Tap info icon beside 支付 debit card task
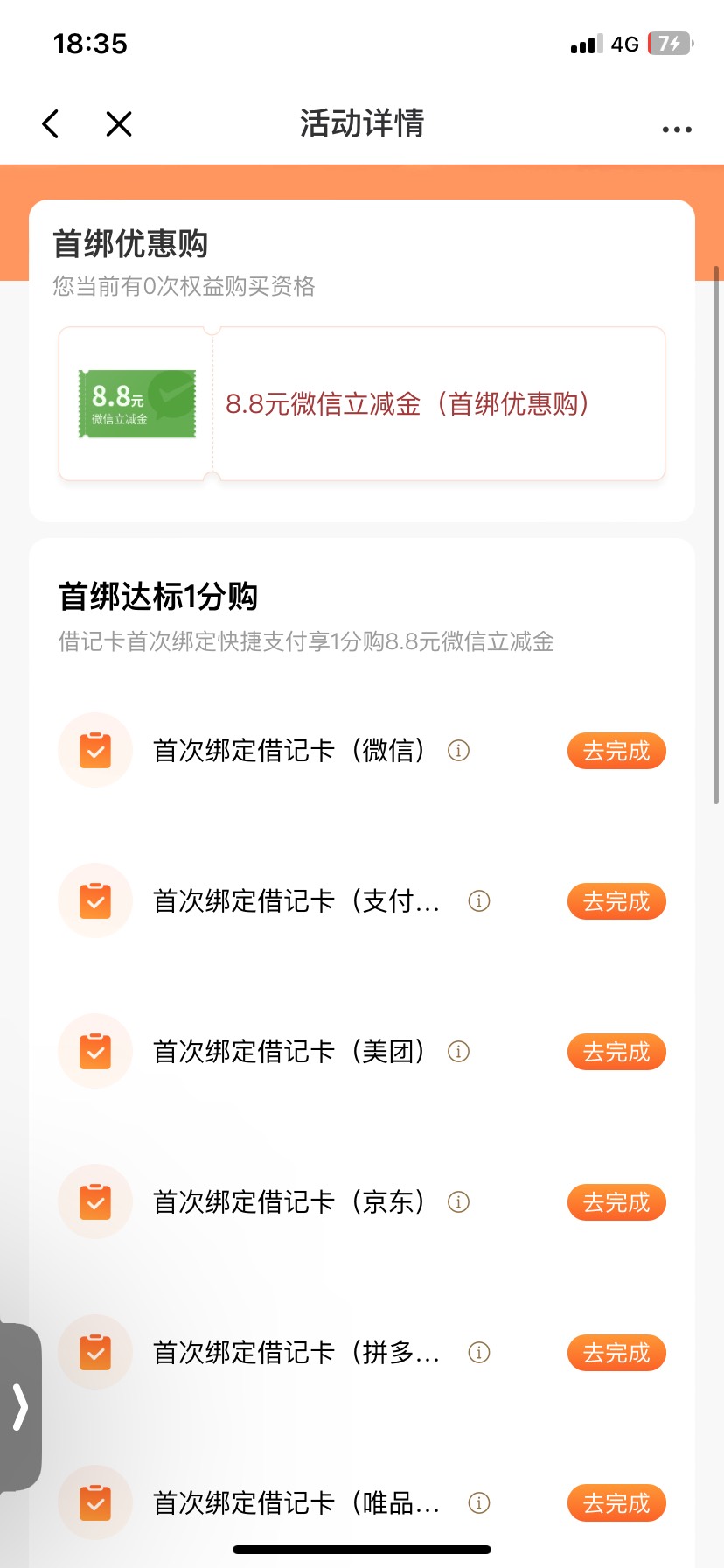Screen dimensions: 724x1568 point(479,901)
